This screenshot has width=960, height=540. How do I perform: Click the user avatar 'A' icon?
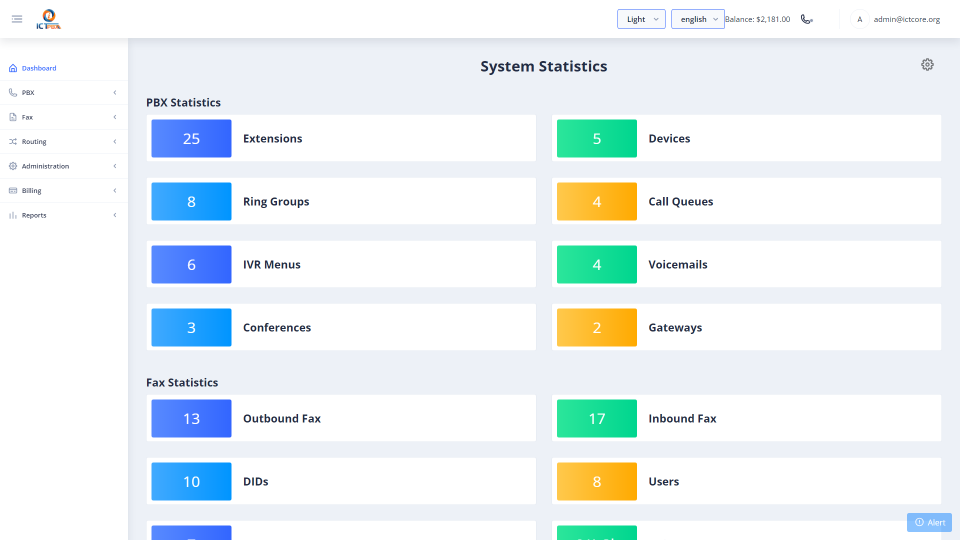point(860,19)
